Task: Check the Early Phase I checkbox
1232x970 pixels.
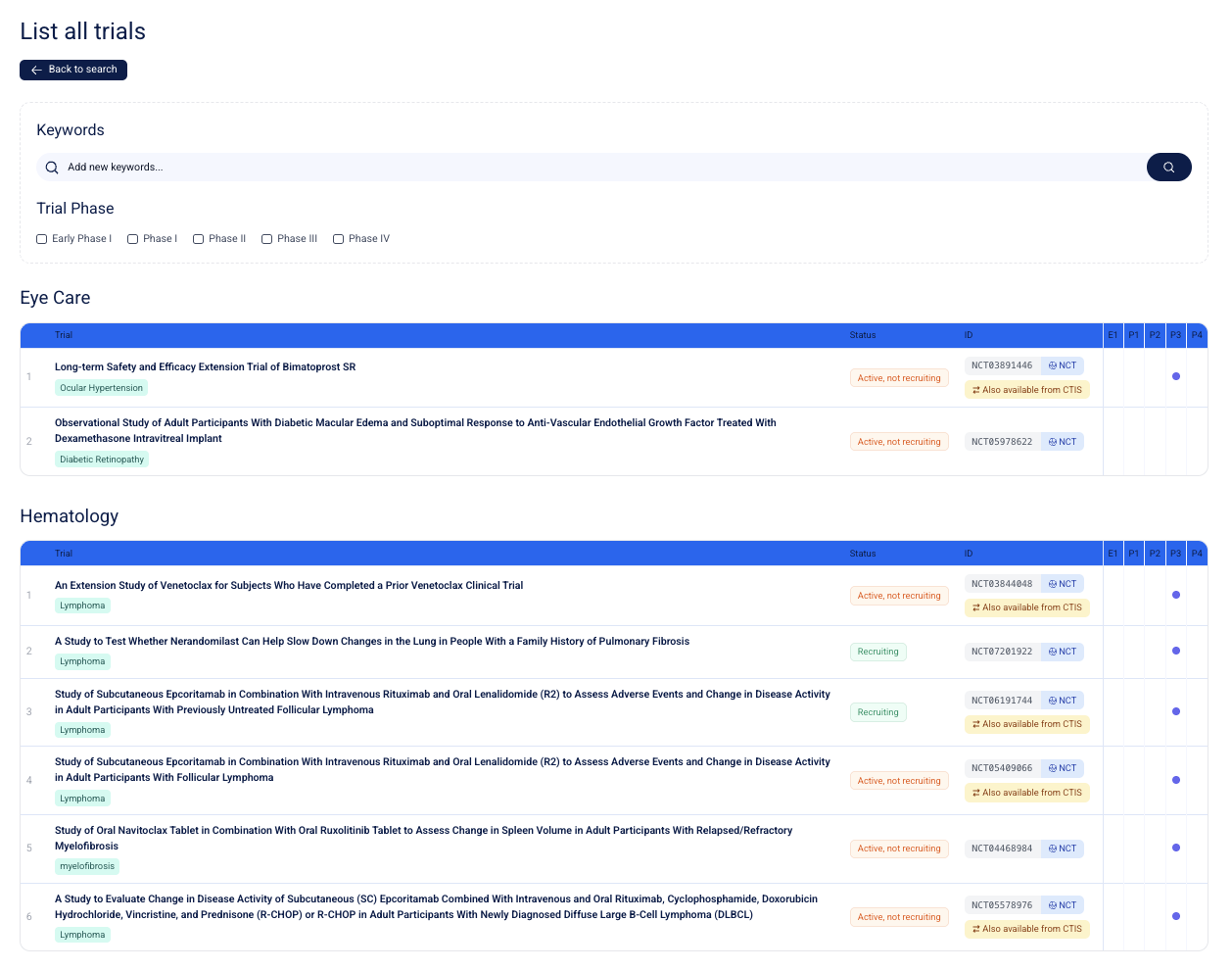Action: pyautogui.click(x=41, y=238)
